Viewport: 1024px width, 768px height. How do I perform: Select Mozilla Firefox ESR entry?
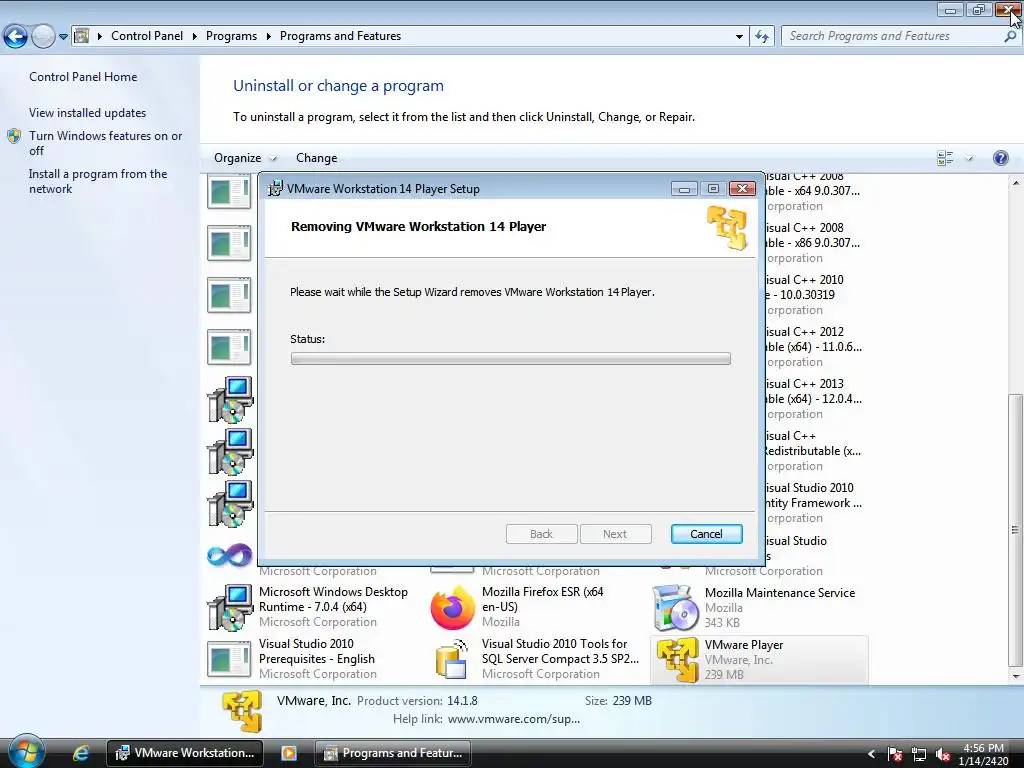pos(537,607)
